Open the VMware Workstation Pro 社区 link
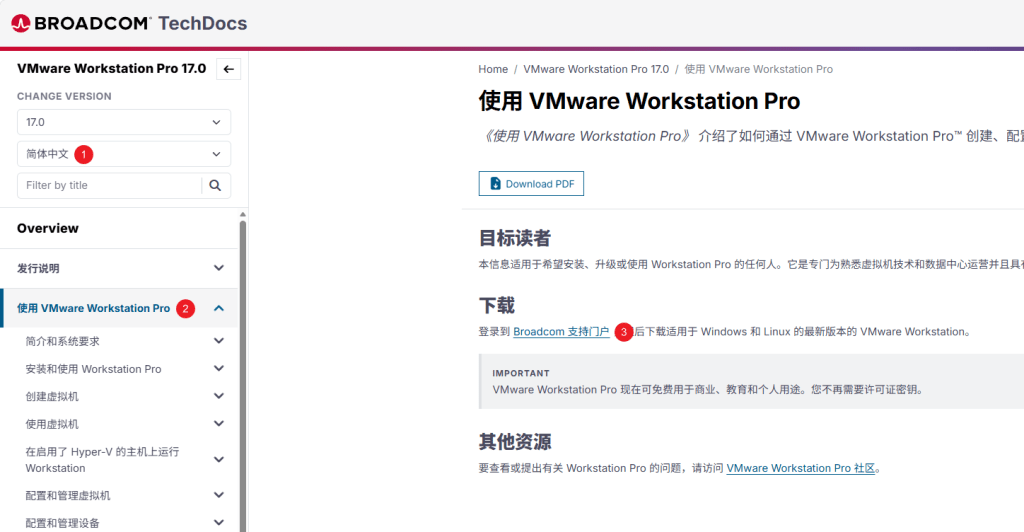Viewport: 1024px width, 532px height. (x=801, y=468)
